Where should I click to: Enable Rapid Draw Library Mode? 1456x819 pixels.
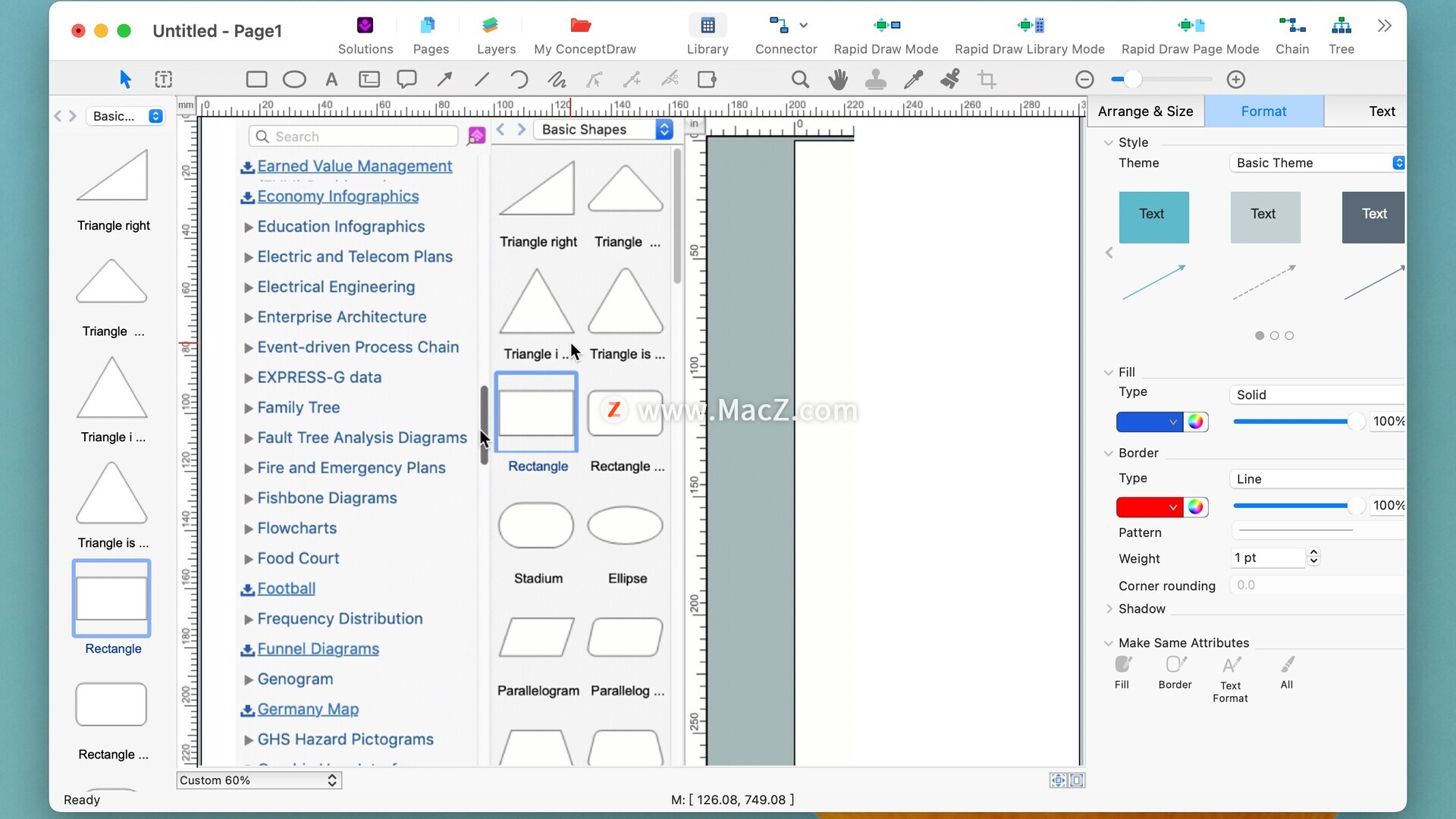[x=1029, y=35]
